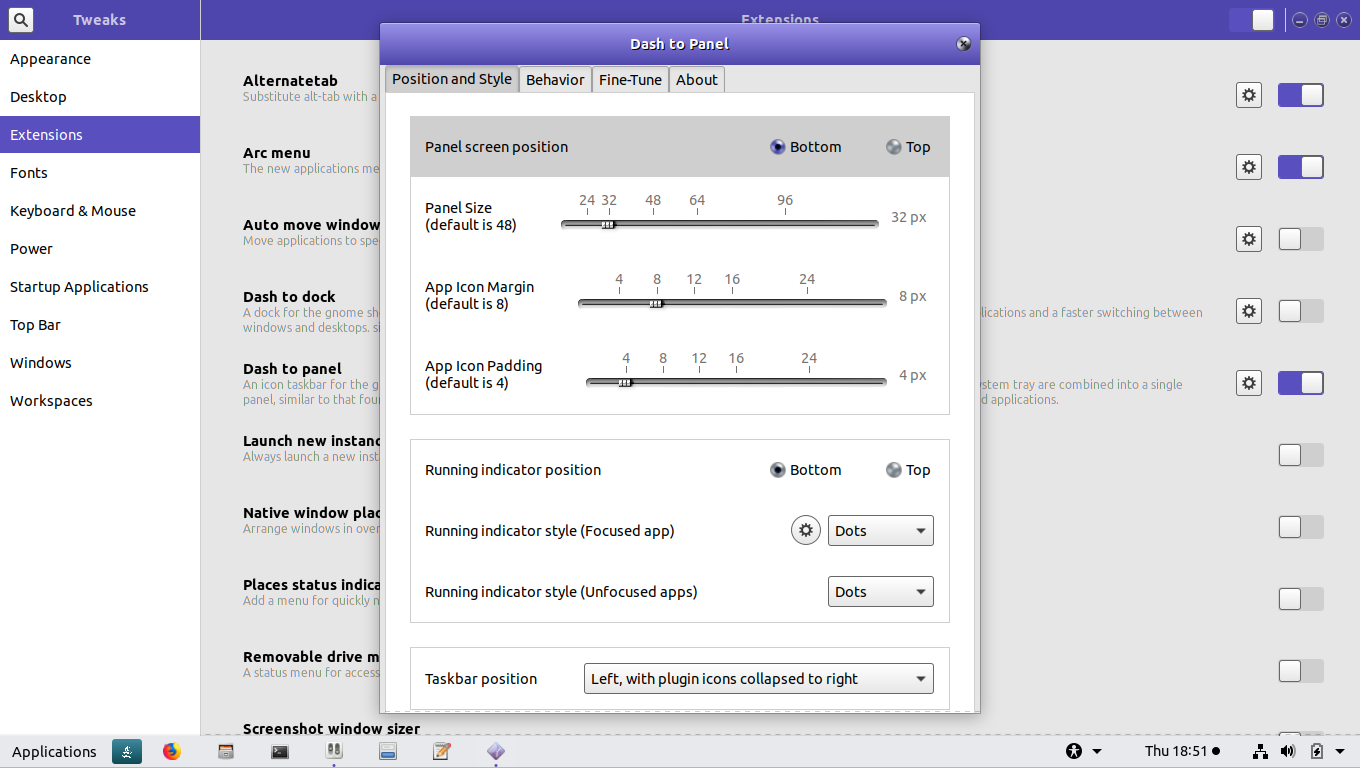
Task: Enable the Places status indicator switch
Action: tap(1301, 599)
